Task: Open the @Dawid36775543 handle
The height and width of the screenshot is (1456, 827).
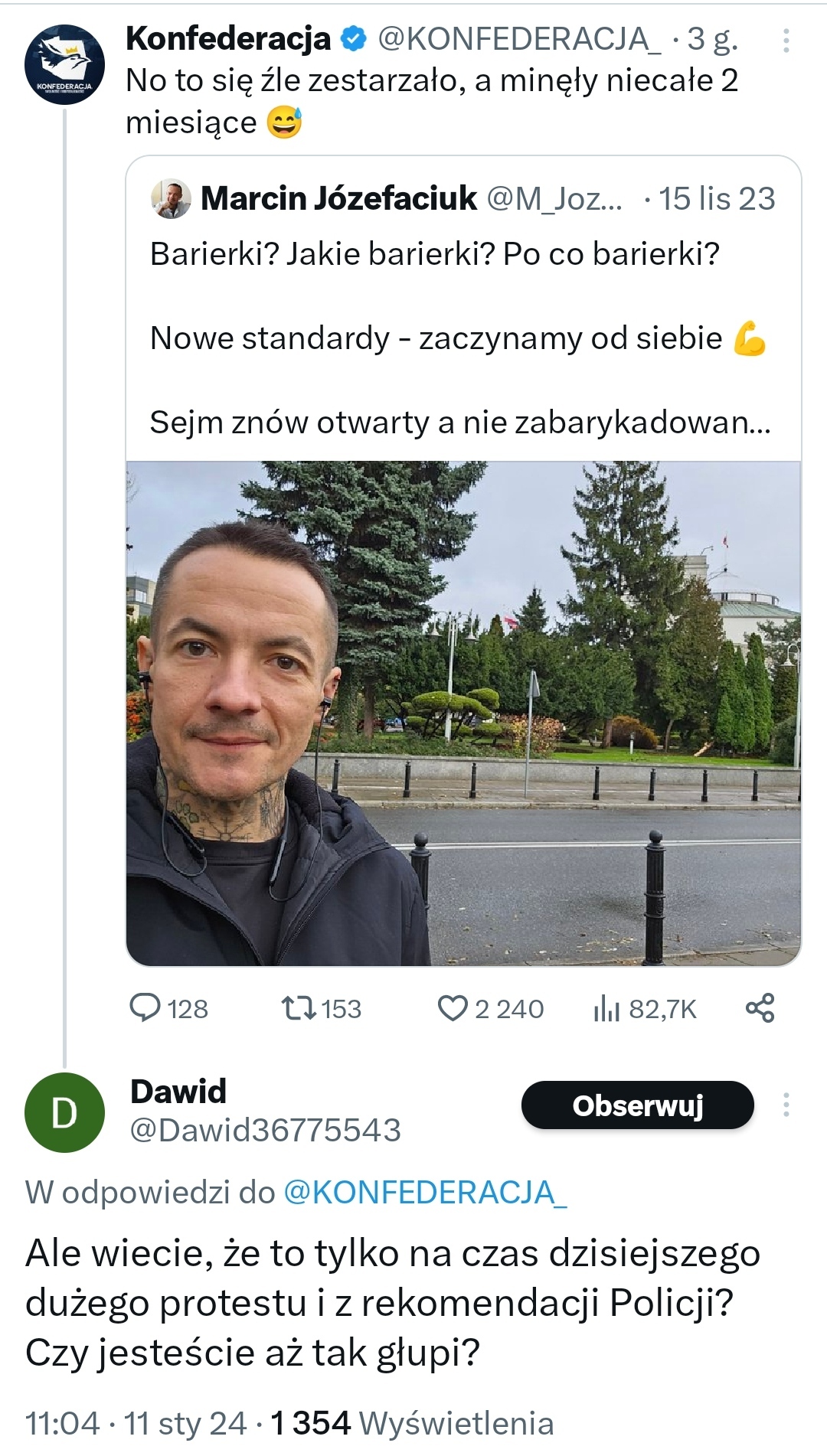Action: tap(266, 1131)
